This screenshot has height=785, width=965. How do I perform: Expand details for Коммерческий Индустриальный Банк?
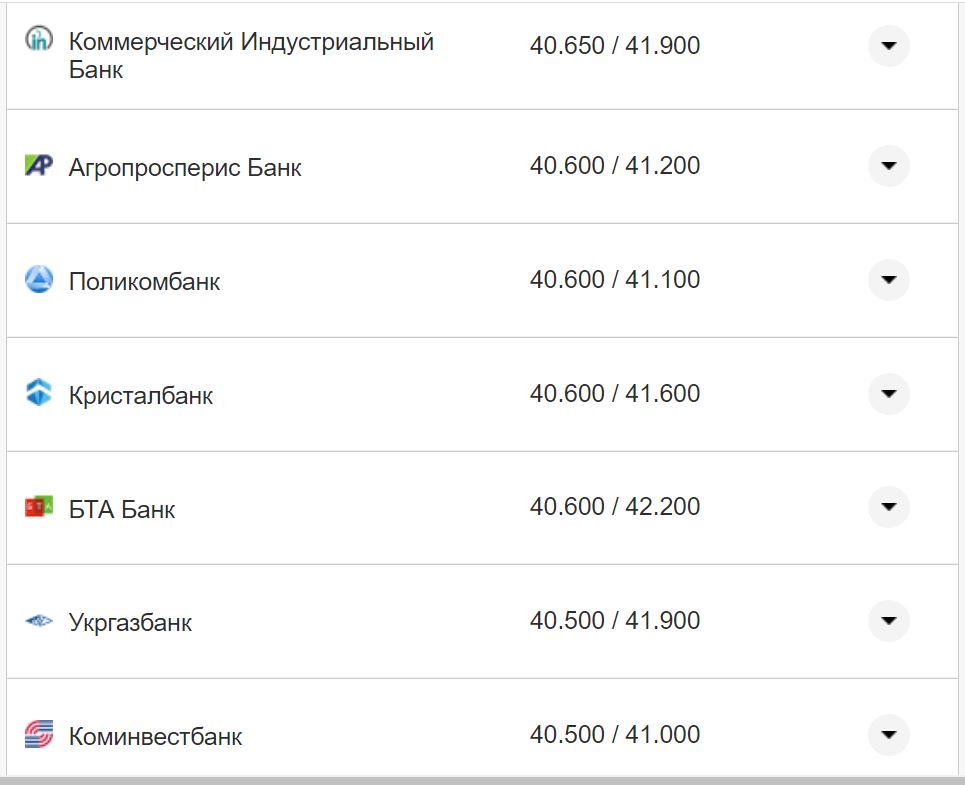click(888, 46)
